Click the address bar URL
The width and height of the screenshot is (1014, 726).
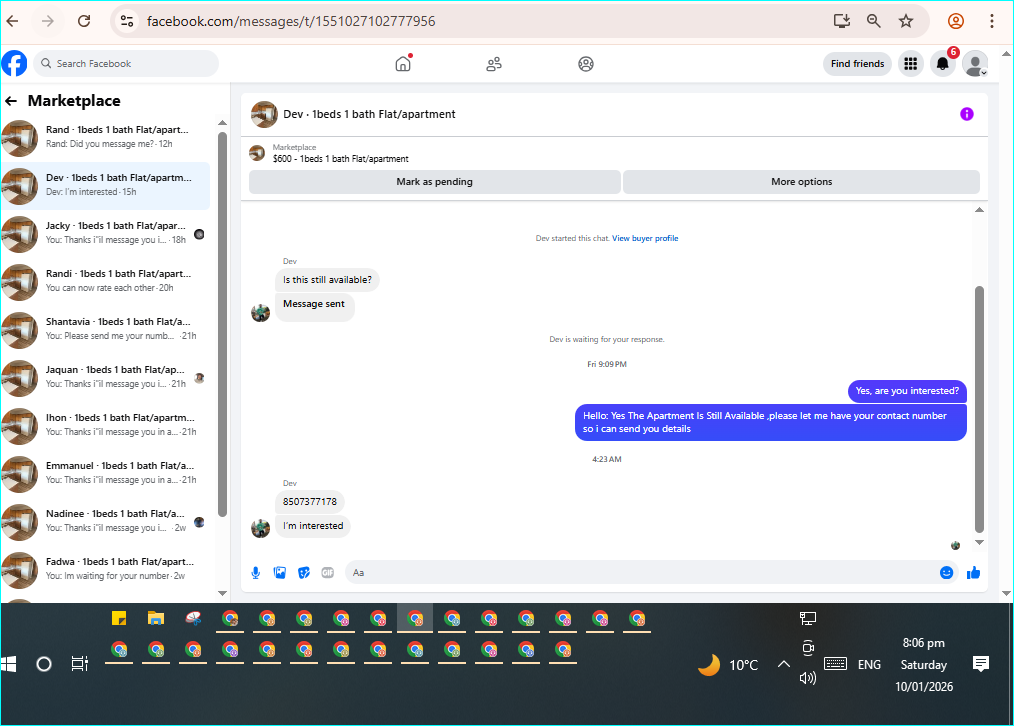click(291, 21)
